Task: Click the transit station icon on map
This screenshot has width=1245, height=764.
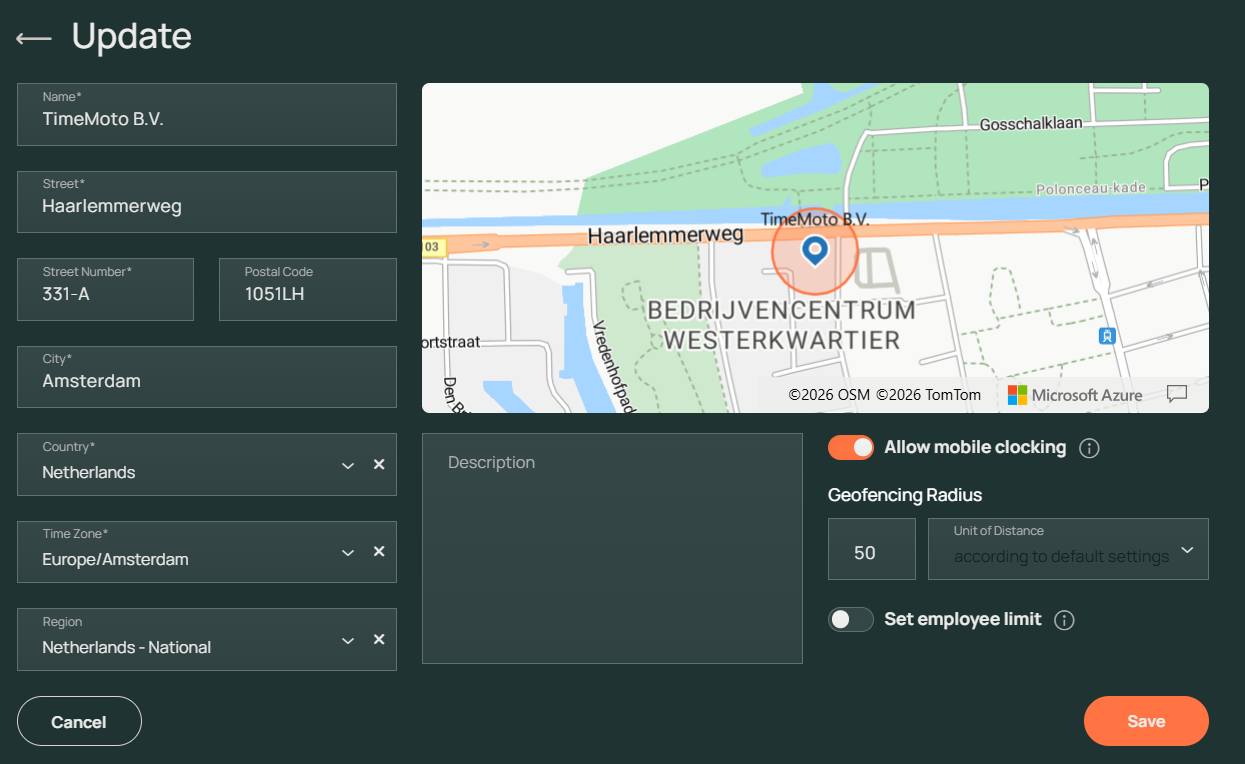Action: tap(1107, 336)
